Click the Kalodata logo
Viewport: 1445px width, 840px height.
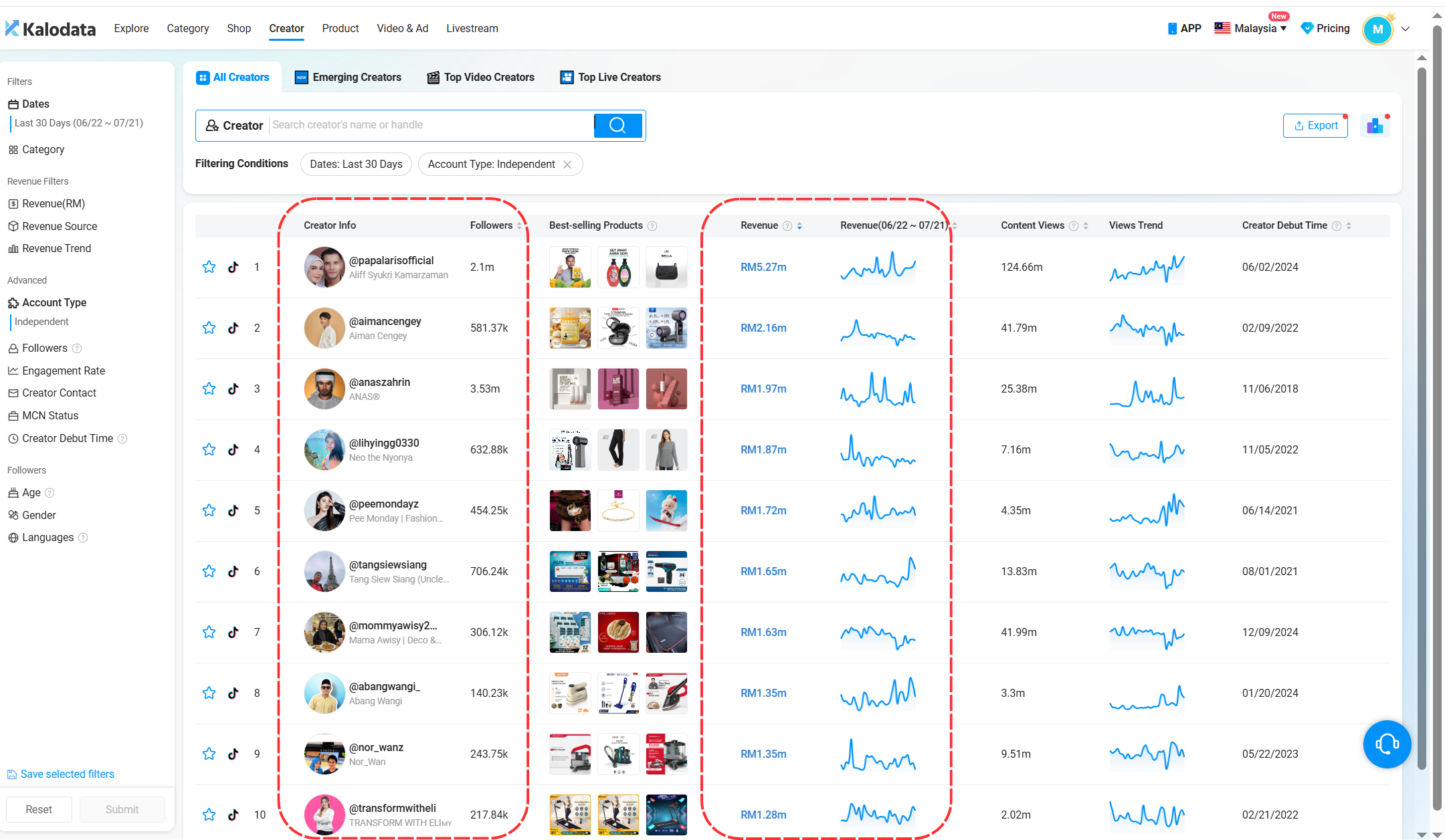coord(50,29)
